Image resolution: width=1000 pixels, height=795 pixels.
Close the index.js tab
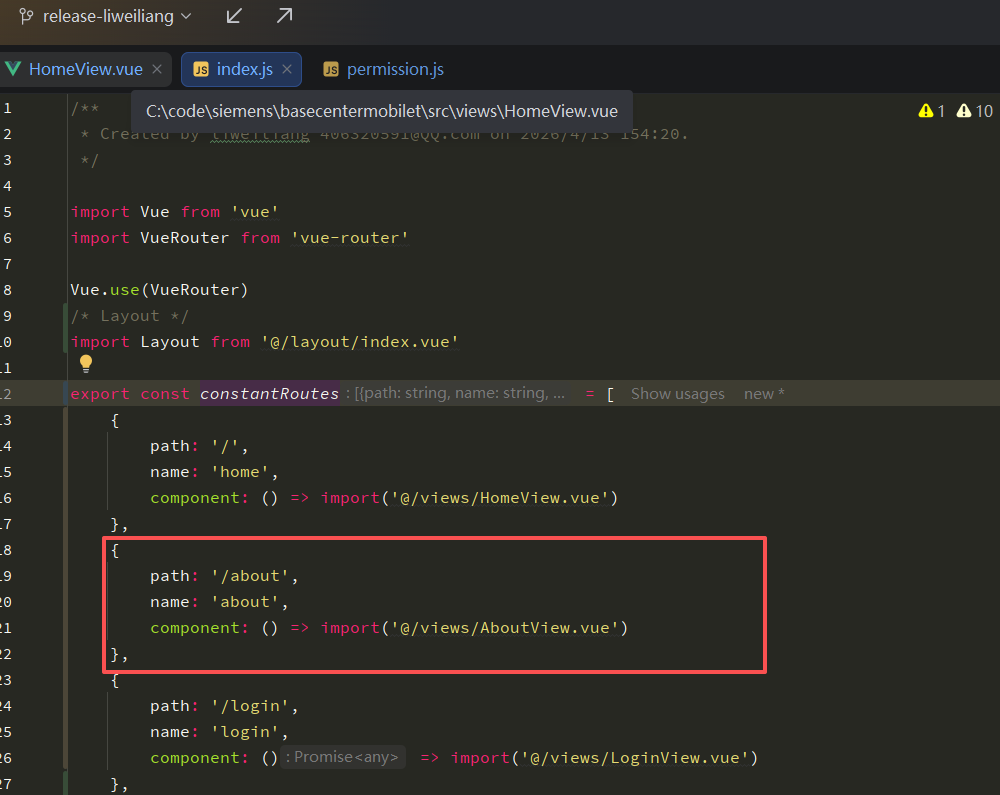click(288, 70)
